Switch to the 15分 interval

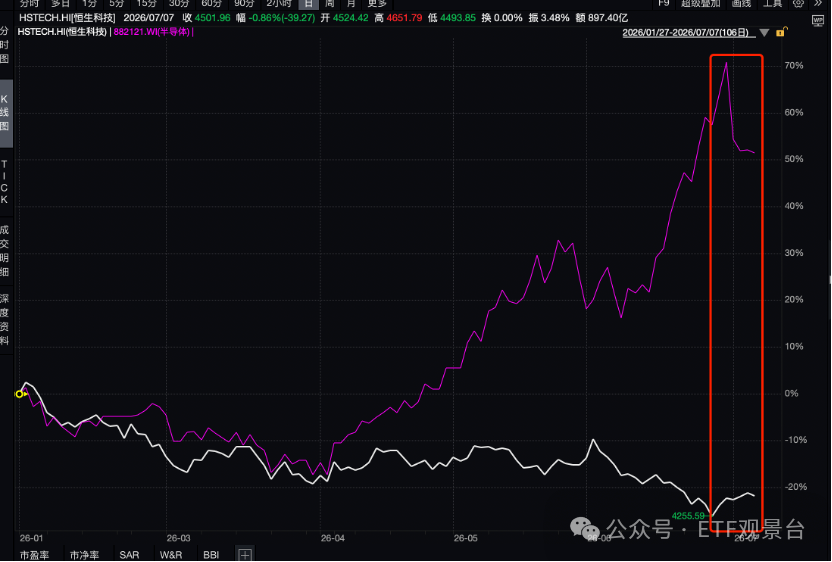coord(146,4)
